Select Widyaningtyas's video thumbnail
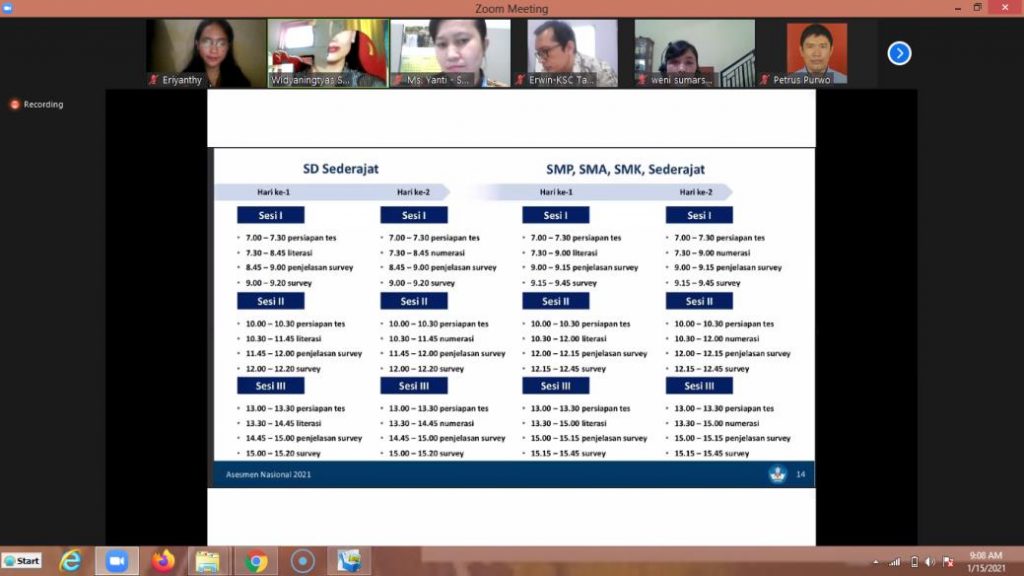This screenshot has width=1024, height=576. click(x=328, y=53)
